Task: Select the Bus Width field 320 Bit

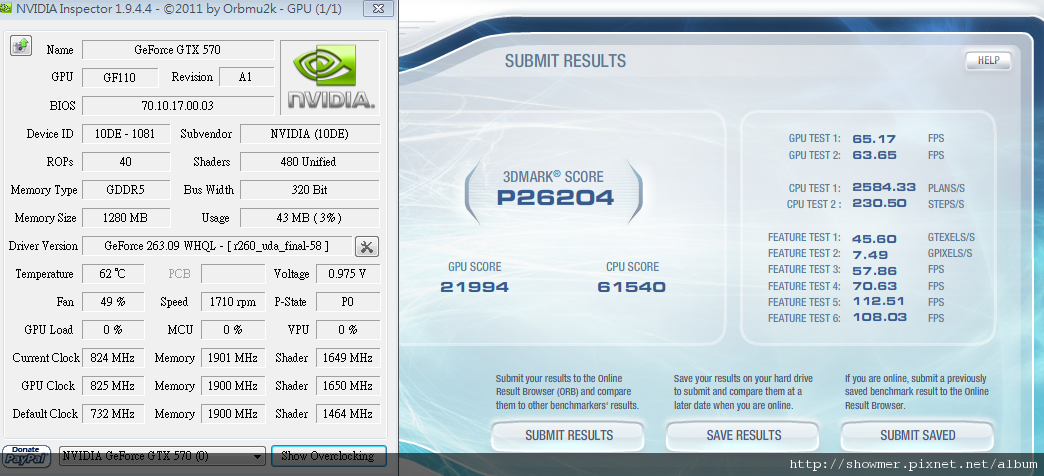Action: tap(310, 190)
